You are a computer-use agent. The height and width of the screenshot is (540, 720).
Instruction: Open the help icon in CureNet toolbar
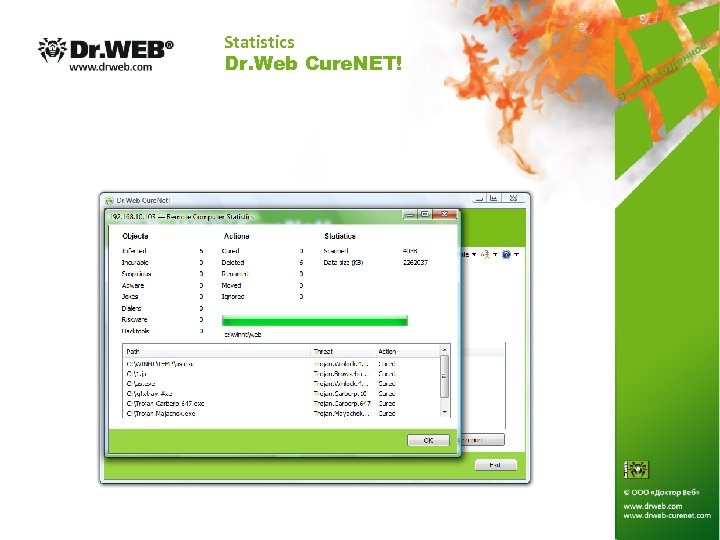point(506,254)
